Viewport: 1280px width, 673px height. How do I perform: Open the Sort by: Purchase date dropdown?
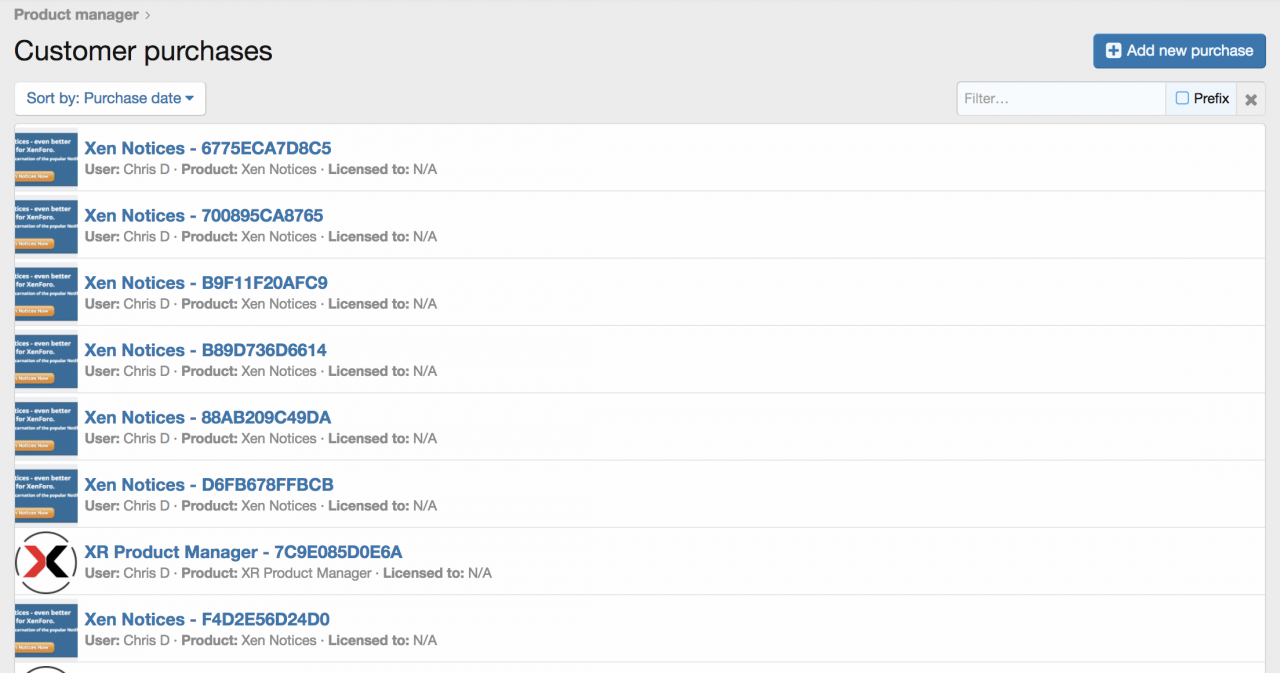[x=110, y=98]
